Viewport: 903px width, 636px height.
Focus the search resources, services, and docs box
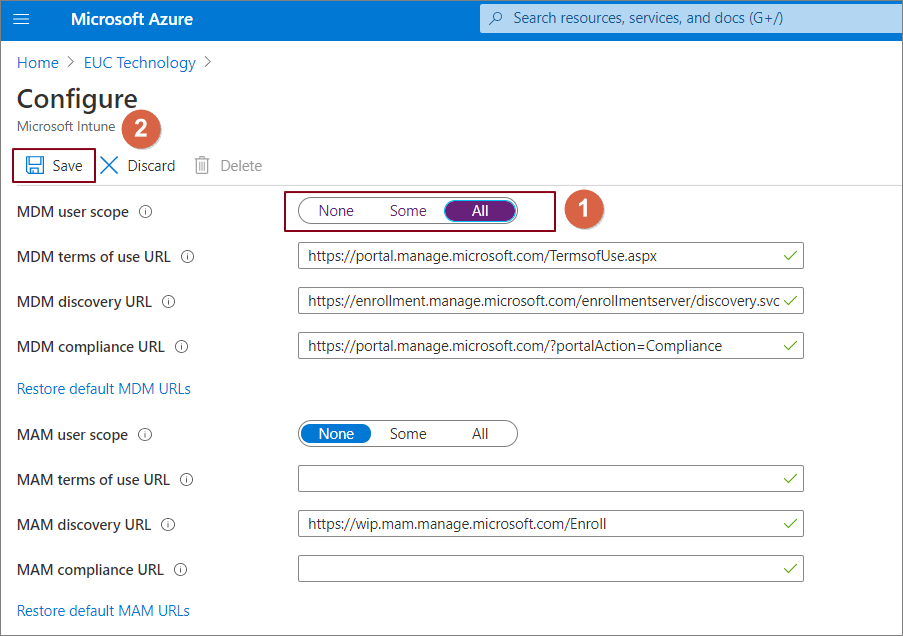691,18
